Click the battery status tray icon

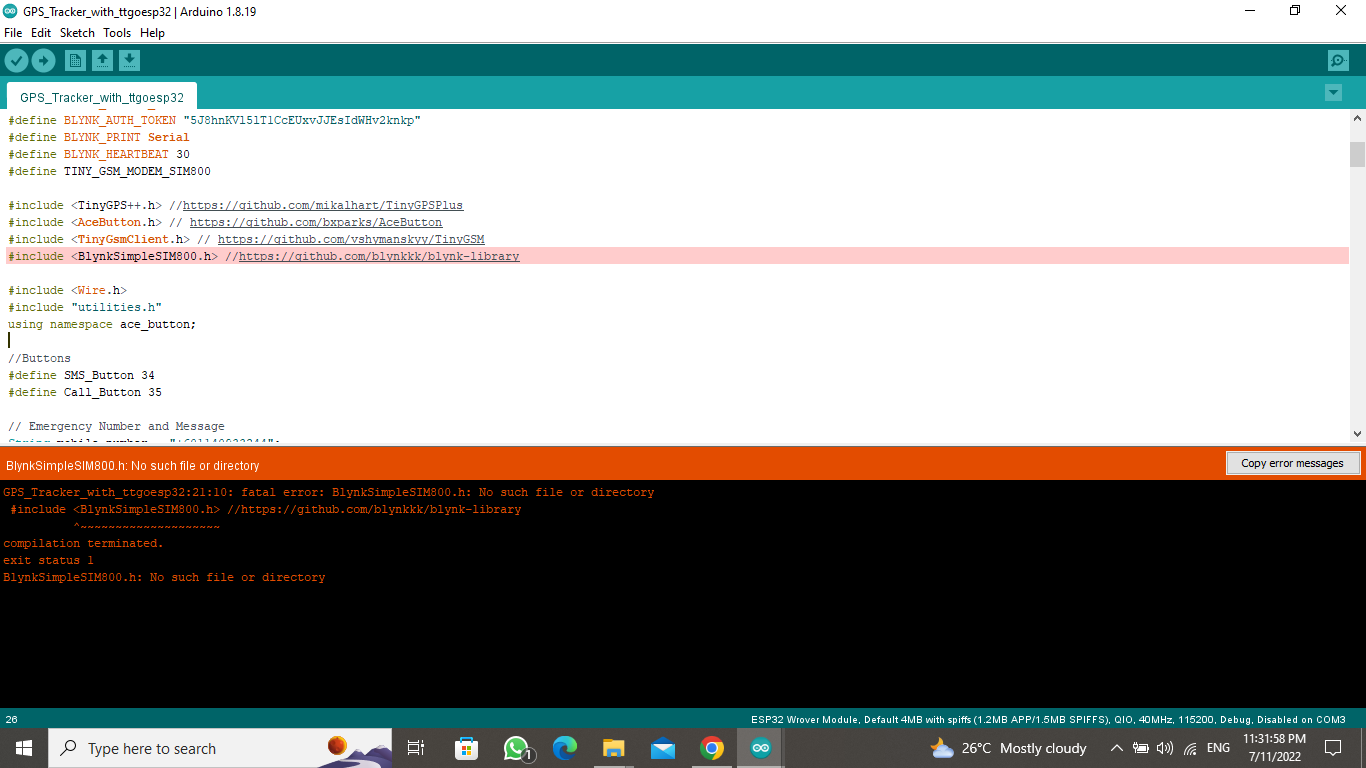click(x=1141, y=748)
